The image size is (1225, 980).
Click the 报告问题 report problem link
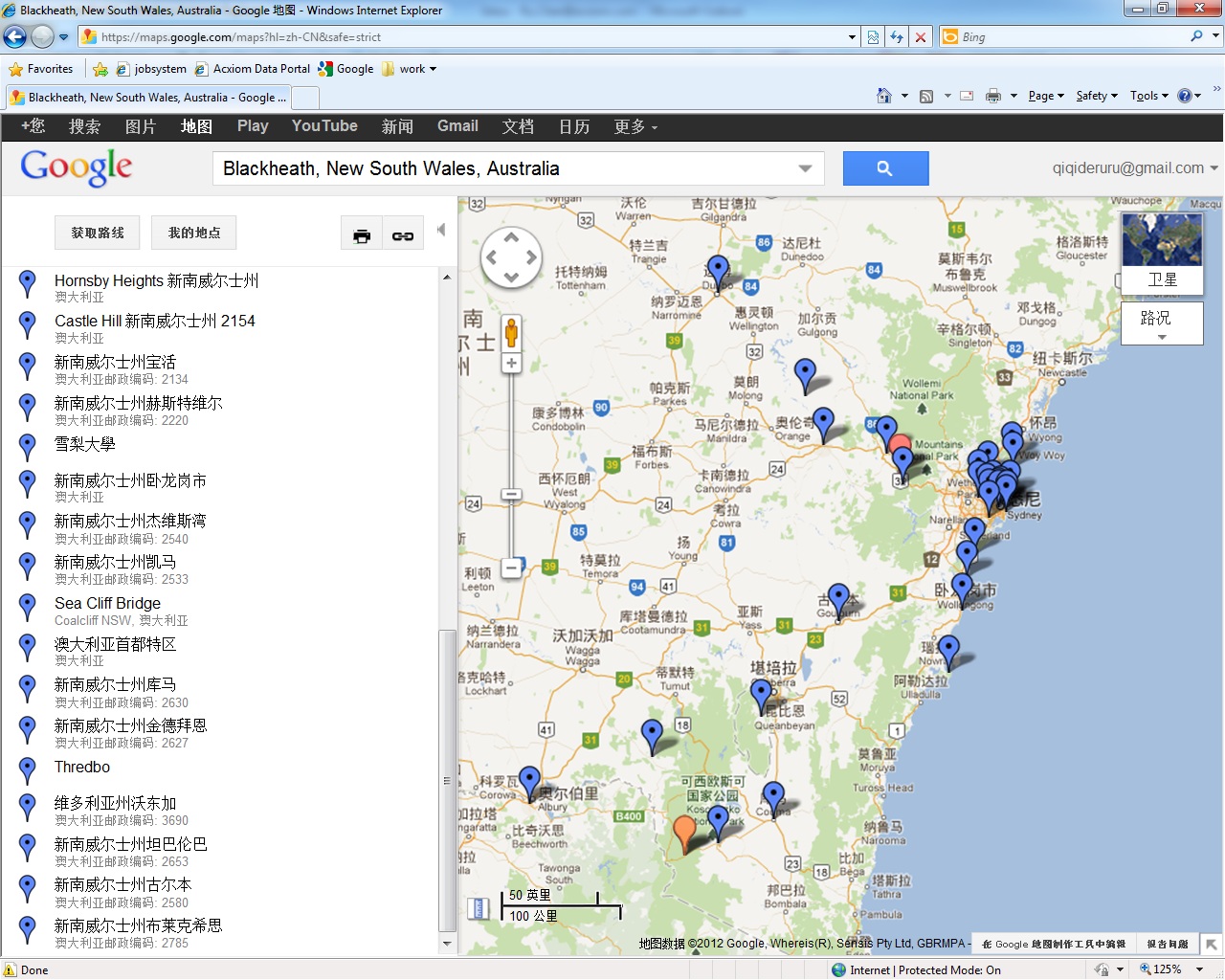1168,944
